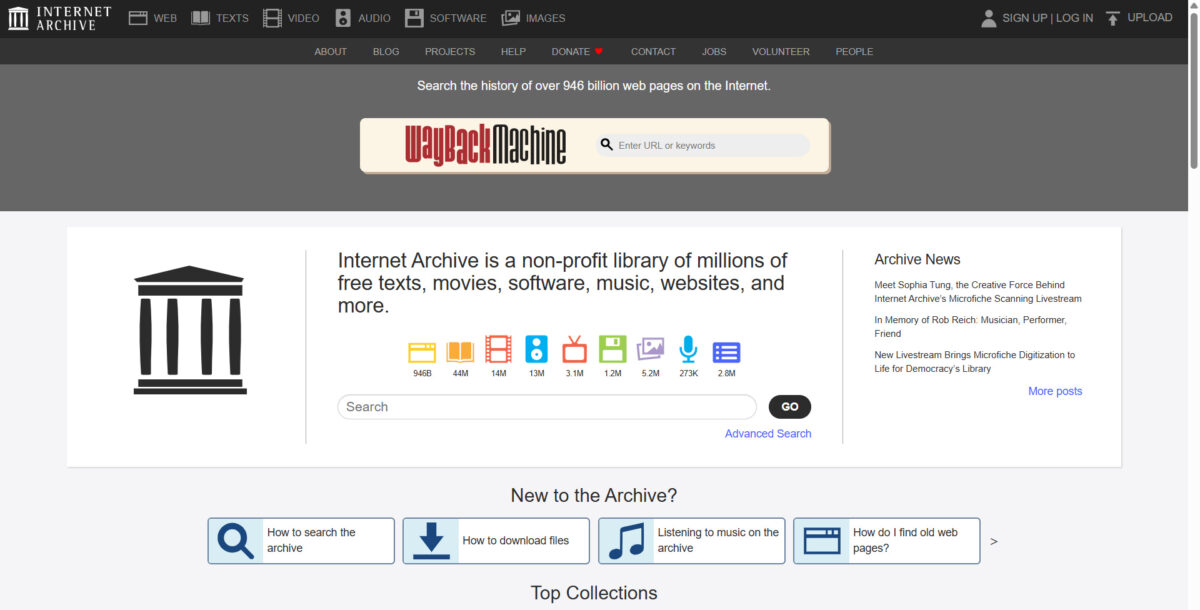This screenshot has height=610, width=1200.
Task: Open the Video film icon in the top bar
Action: [272, 18]
